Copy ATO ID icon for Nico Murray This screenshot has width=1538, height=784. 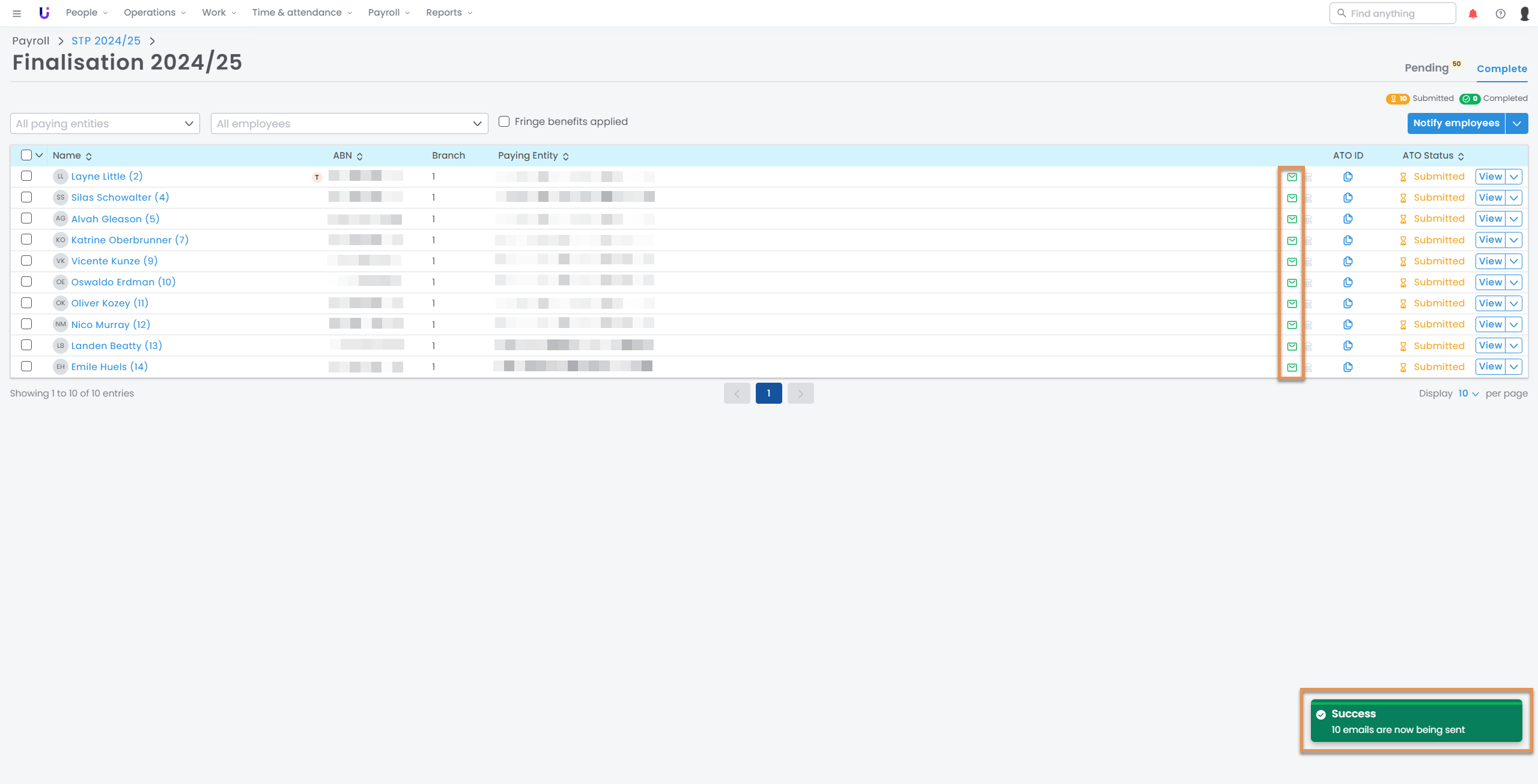coord(1348,324)
